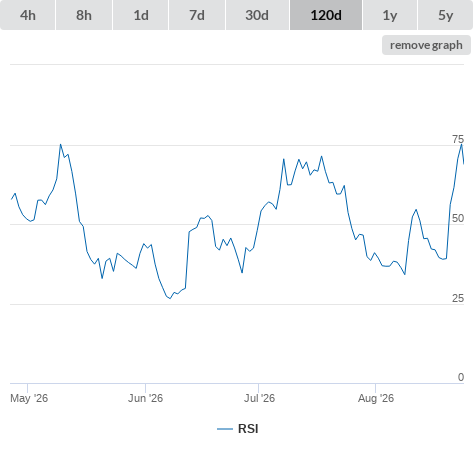The height and width of the screenshot is (455, 474).
Task: Click the May '26 axis label
Action: click(x=29, y=398)
